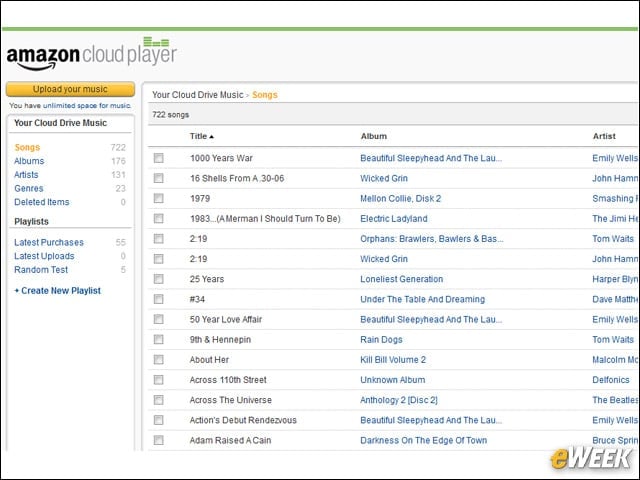Tick the checkbox for Across 110th Street
640x480 pixels.
tap(158, 380)
